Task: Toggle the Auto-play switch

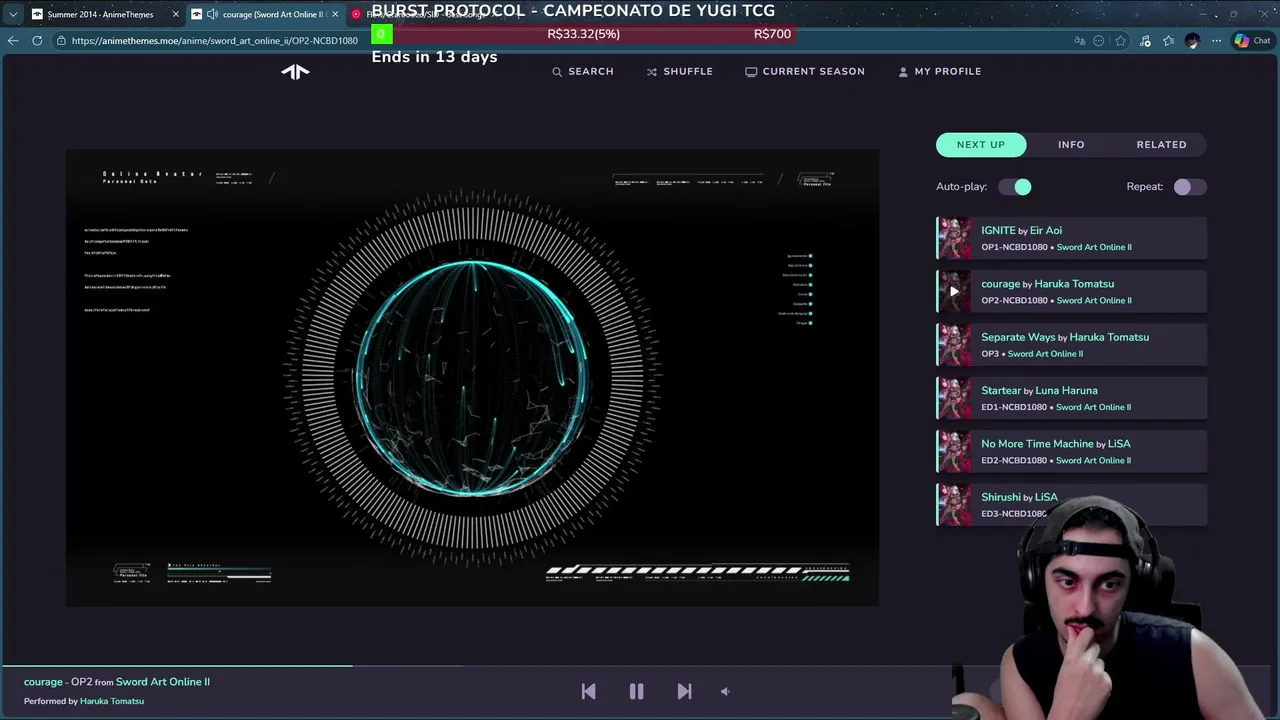Action: point(1014,187)
